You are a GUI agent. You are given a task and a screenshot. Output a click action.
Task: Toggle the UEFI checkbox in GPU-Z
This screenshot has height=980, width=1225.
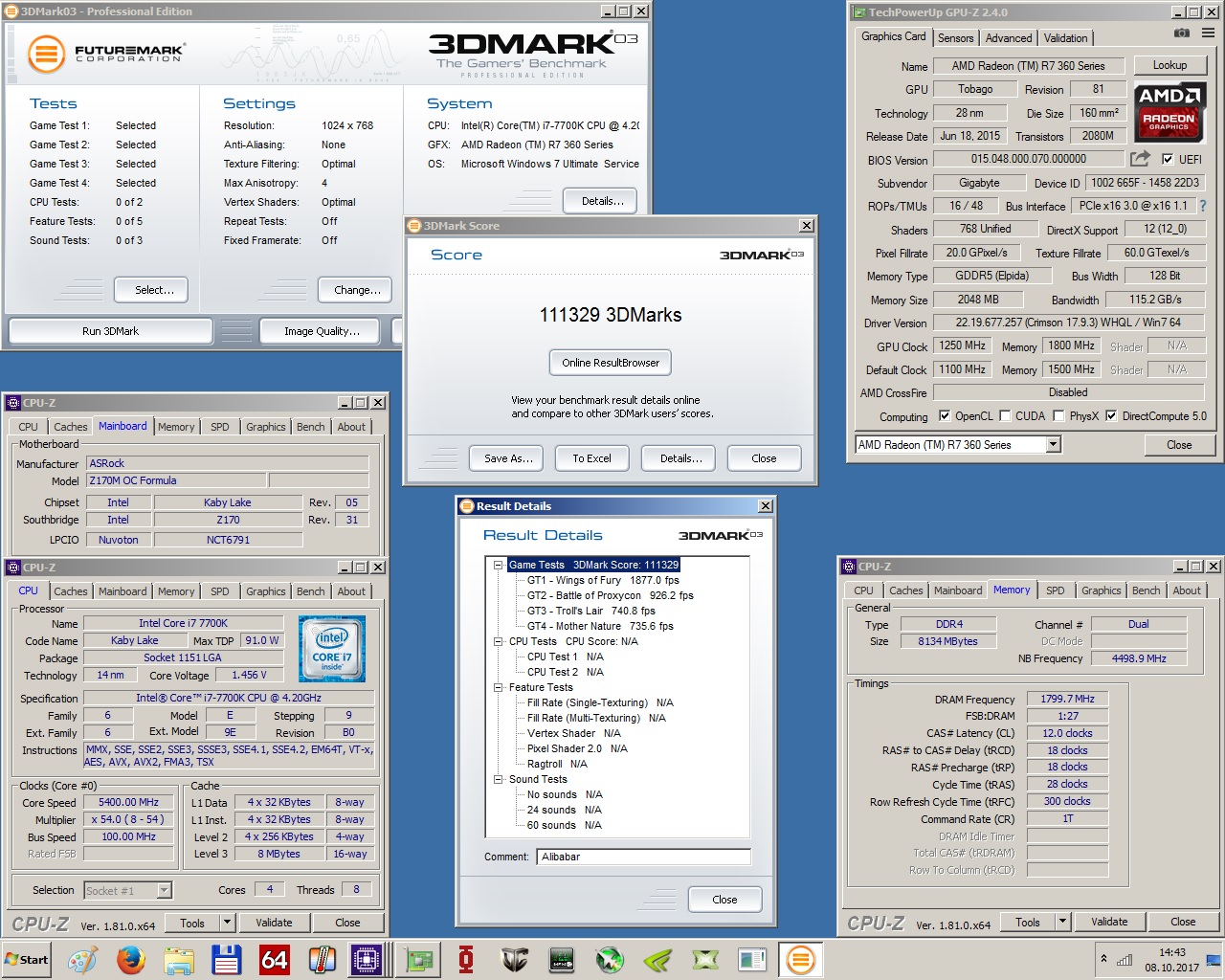coord(1168,159)
